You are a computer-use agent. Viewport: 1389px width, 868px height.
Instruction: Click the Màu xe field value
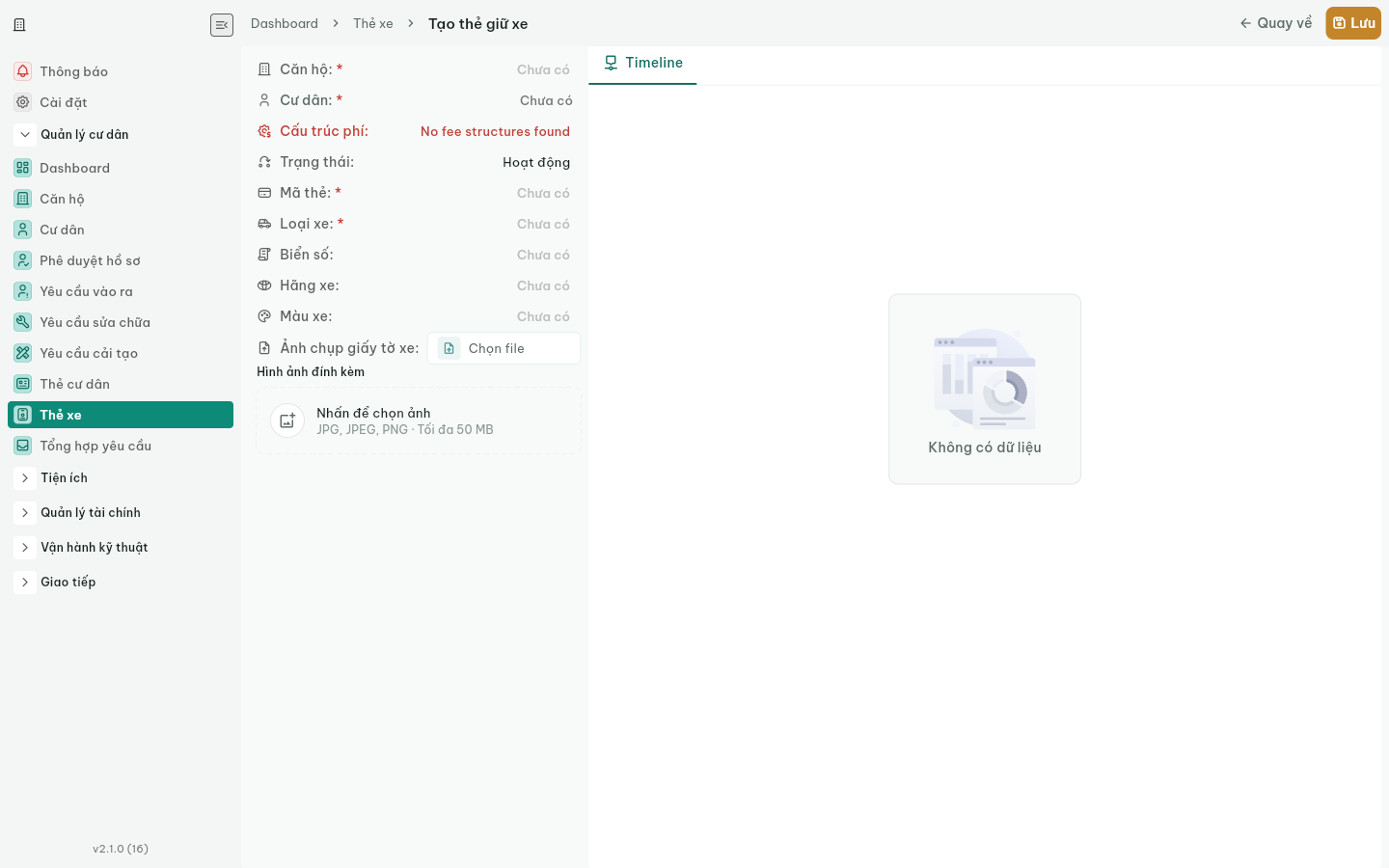pos(543,316)
